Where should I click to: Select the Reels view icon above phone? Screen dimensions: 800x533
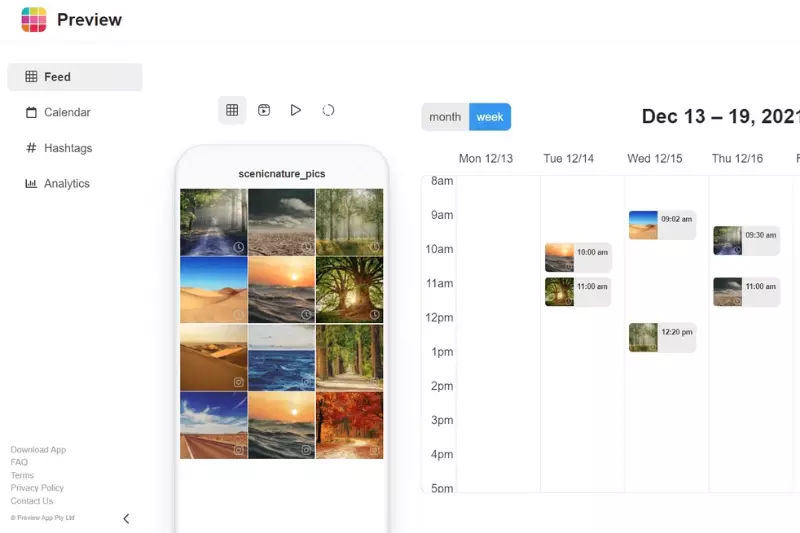[x=264, y=110]
